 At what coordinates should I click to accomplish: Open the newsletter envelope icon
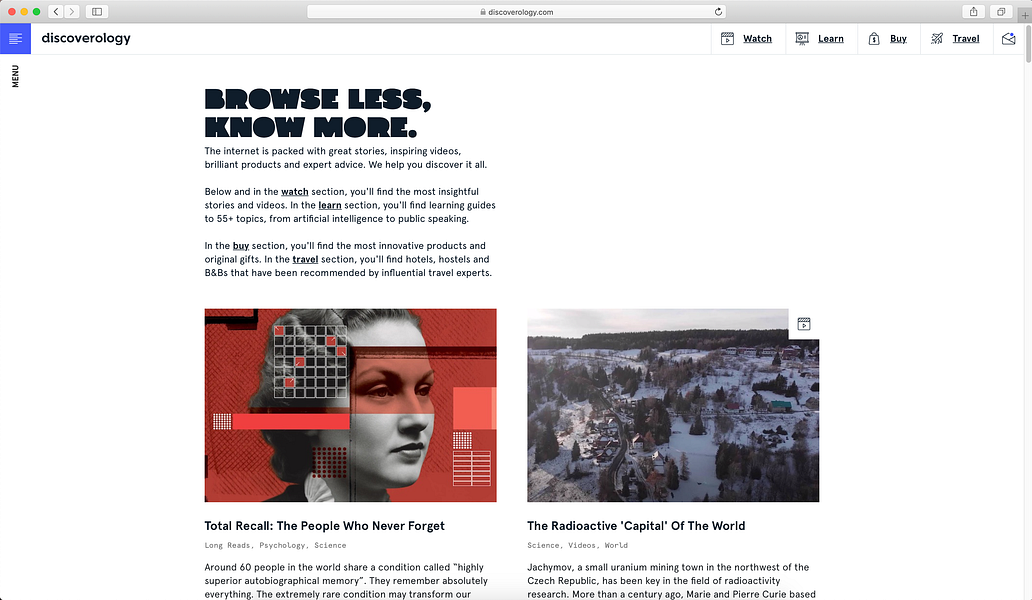pyautogui.click(x=1008, y=39)
